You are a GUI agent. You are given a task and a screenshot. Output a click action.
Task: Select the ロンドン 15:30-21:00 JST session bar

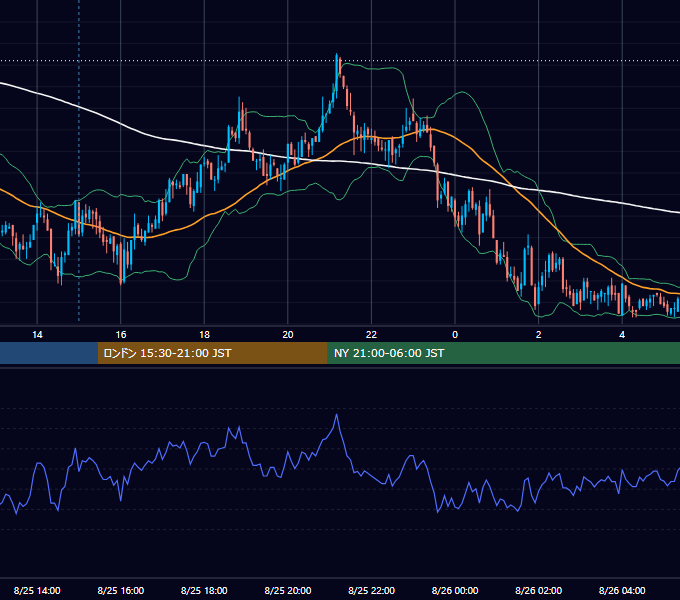point(212,353)
